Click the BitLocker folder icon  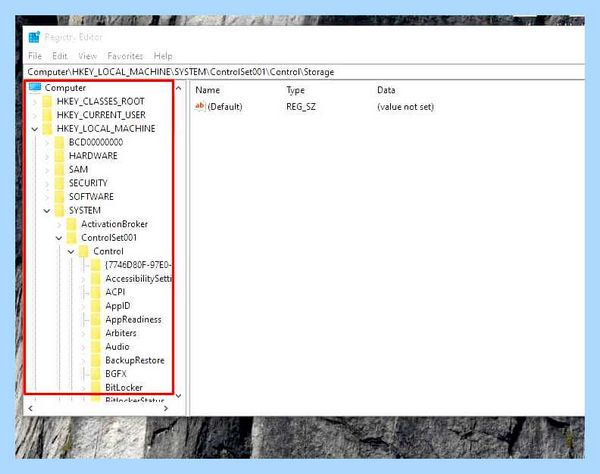(96, 388)
